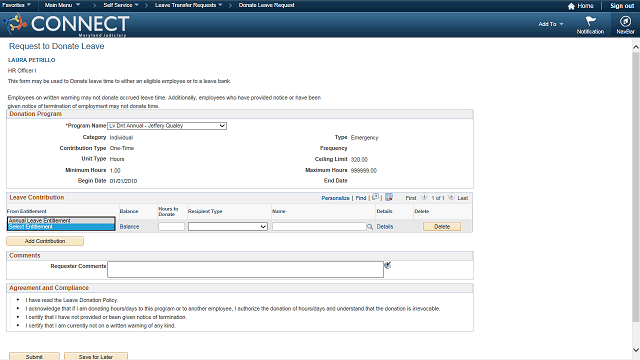Viewport: 640px width, 360px height.
Task: Click the View All grid icon
Action: pos(376,197)
